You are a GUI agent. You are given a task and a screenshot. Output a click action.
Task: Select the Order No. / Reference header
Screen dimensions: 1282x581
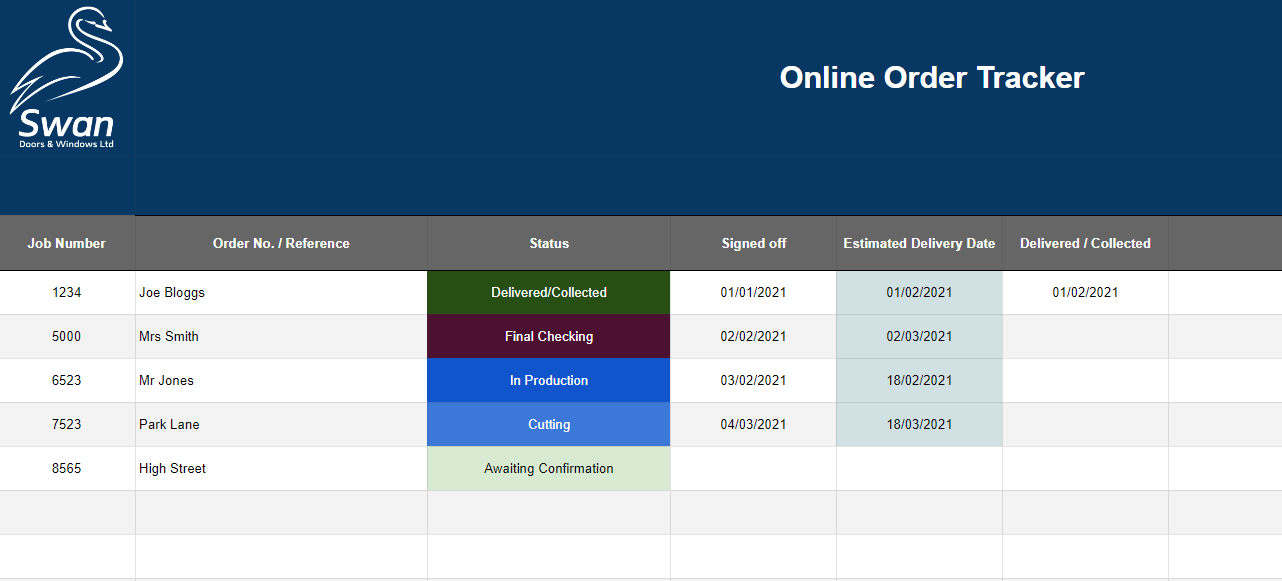tap(281, 243)
